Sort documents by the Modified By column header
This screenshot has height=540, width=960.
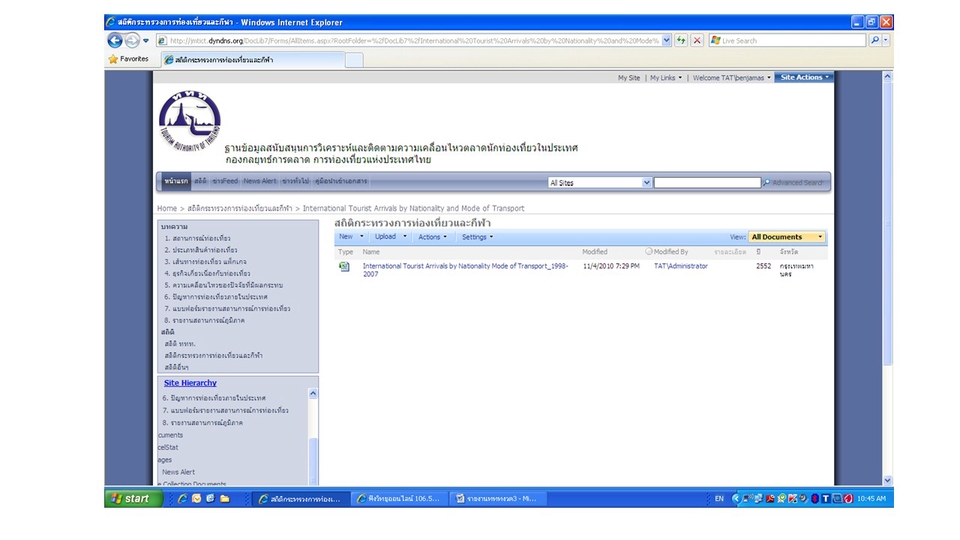click(x=670, y=252)
